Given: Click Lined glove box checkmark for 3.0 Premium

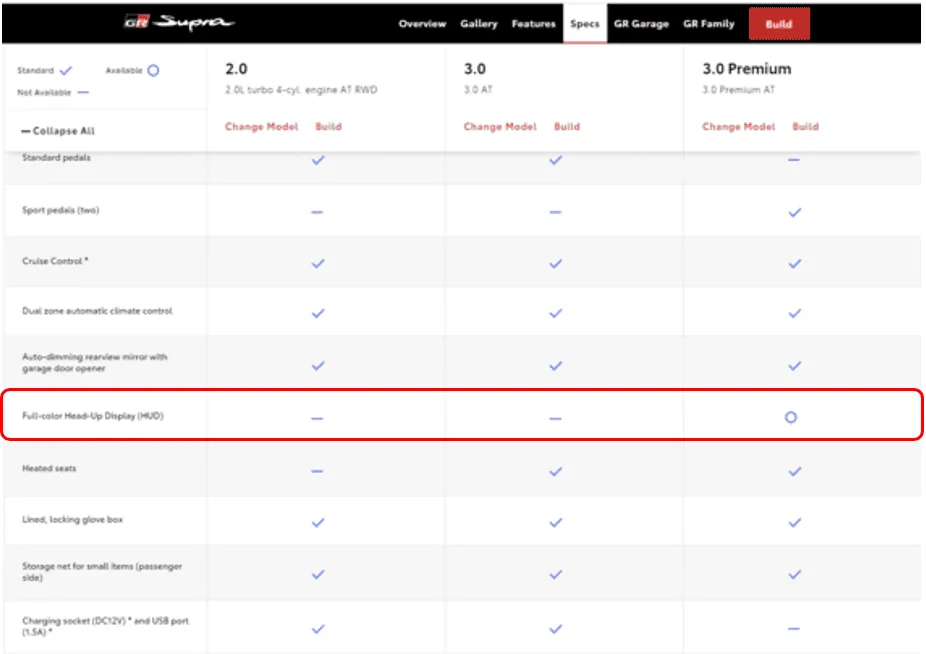Looking at the screenshot, I should point(795,522).
